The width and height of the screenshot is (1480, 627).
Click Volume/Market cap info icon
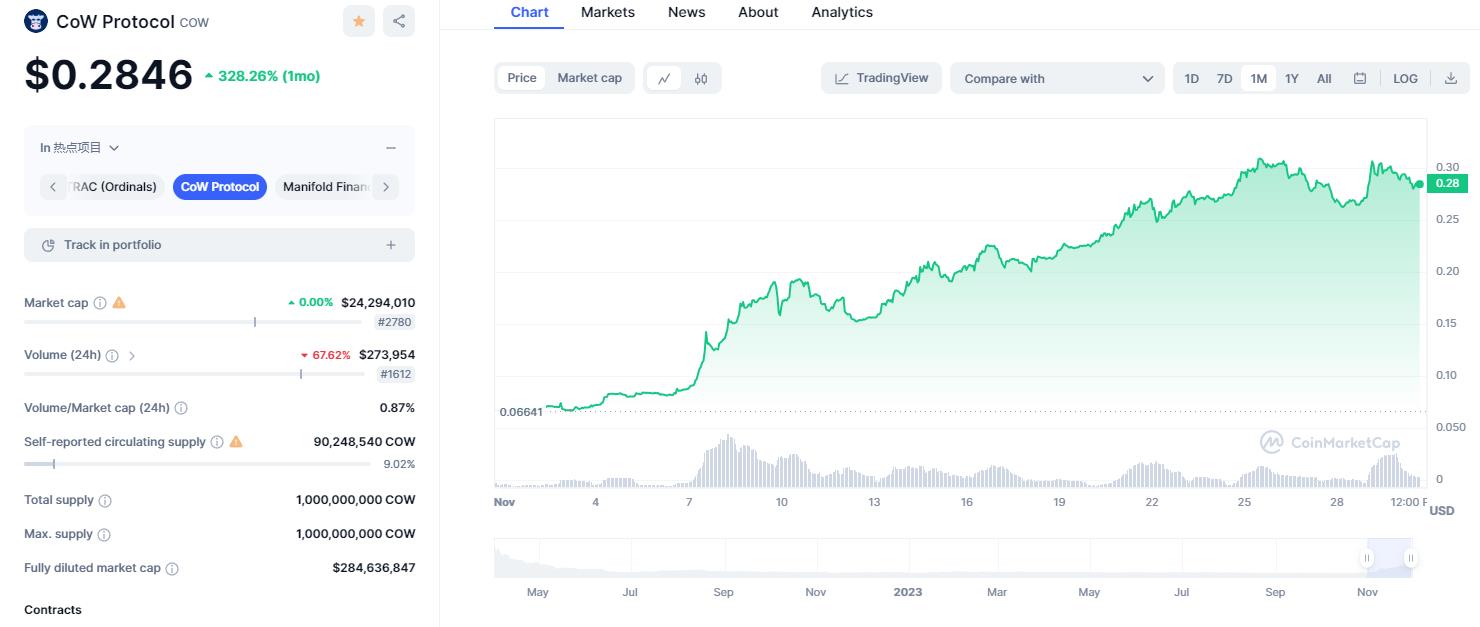(181, 408)
